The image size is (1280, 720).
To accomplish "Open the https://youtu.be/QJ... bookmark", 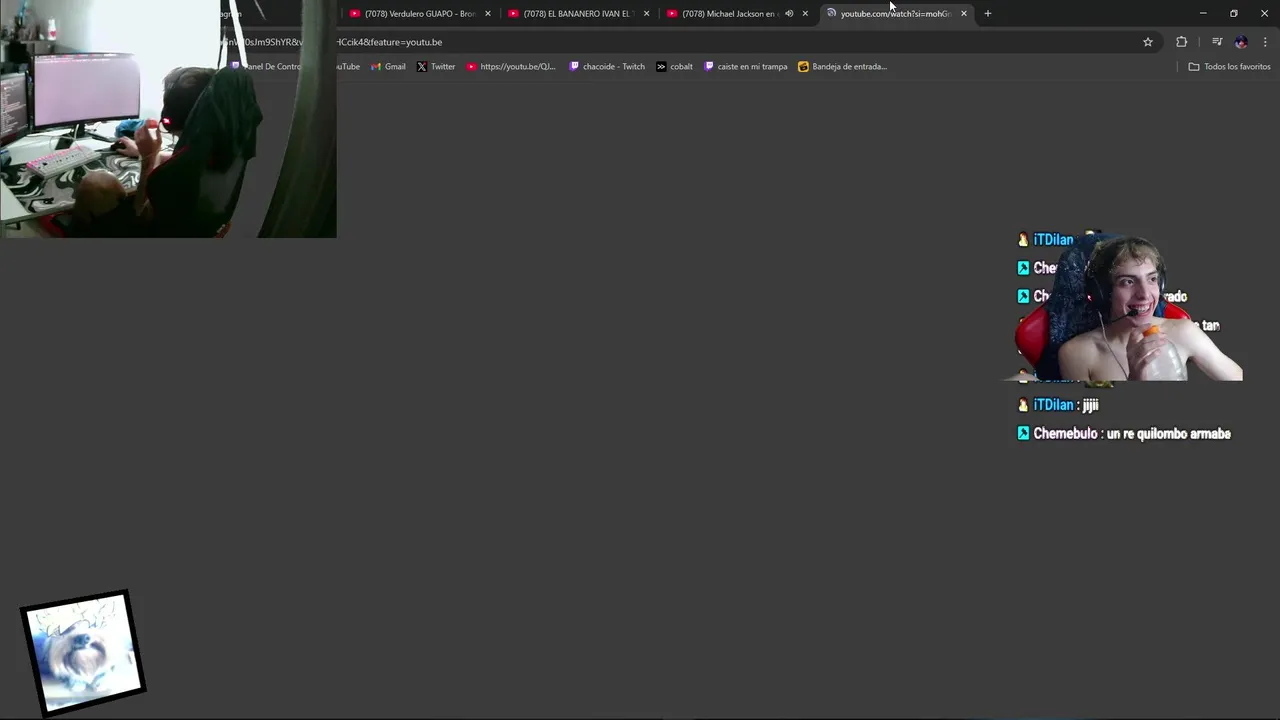I will [x=511, y=67].
